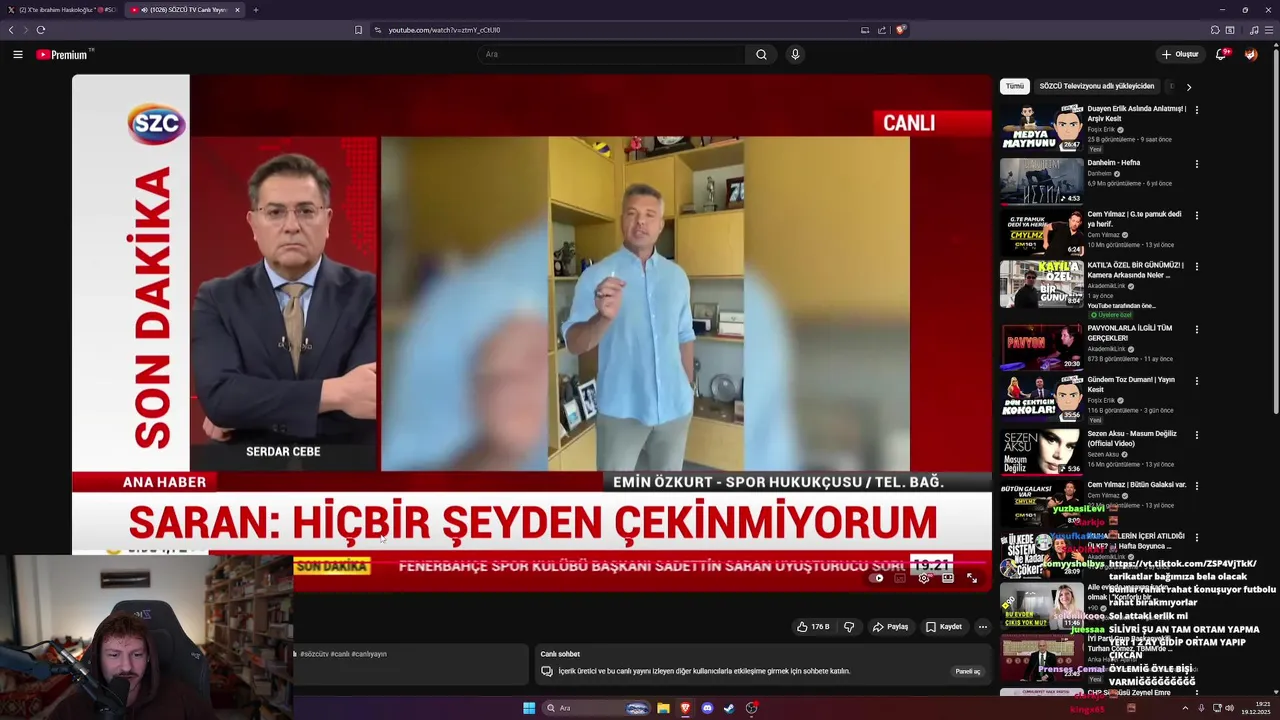Show hidden system tray icons
Viewport: 1280px width, 720px height.
[x=1185, y=708]
